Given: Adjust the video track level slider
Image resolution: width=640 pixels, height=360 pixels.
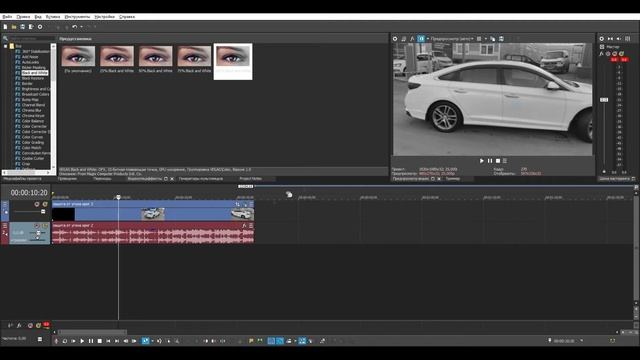Looking at the screenshot, I should click(x=43, y=211).
